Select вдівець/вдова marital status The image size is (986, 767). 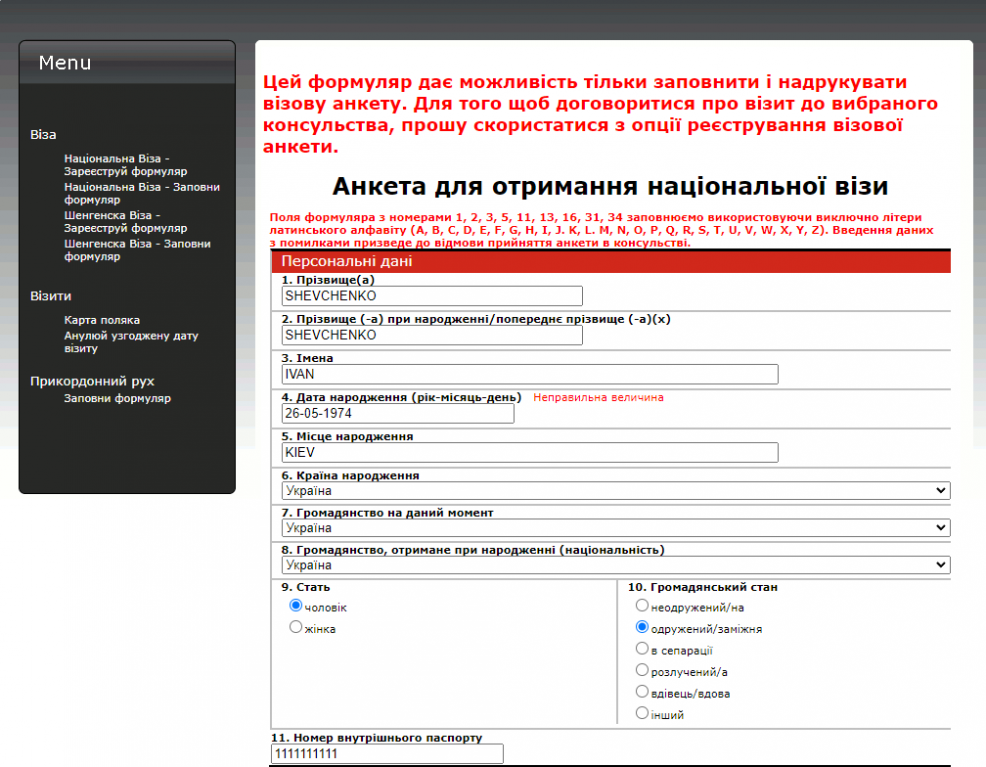[x=641, y=692]
